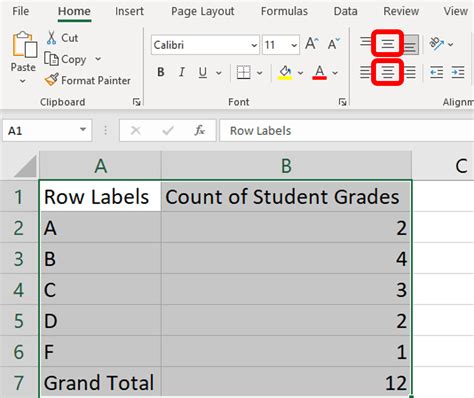Select Middle Align icon
The image size is (474, 398).
click(x=388, y=43)
